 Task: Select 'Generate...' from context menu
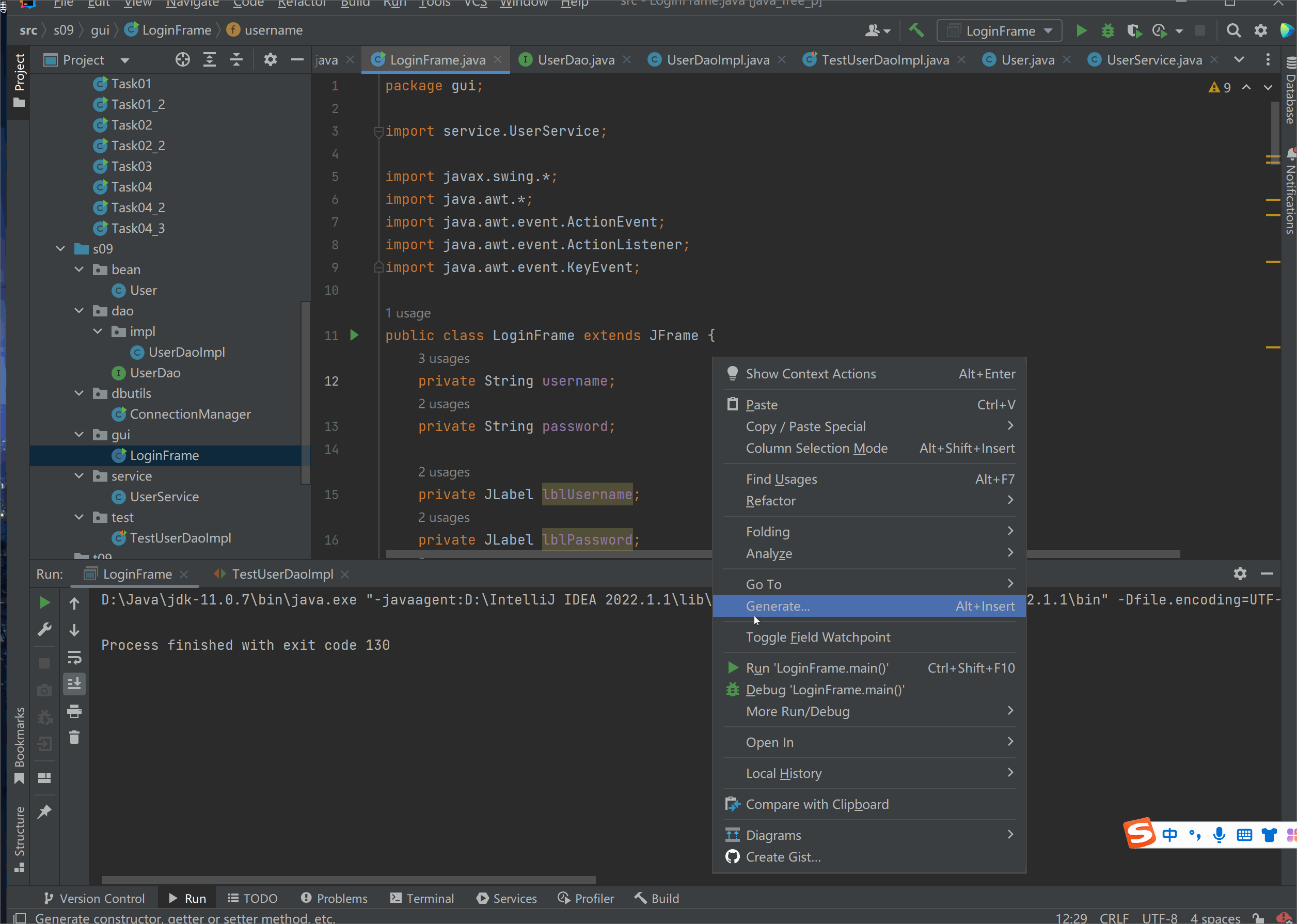778,605
